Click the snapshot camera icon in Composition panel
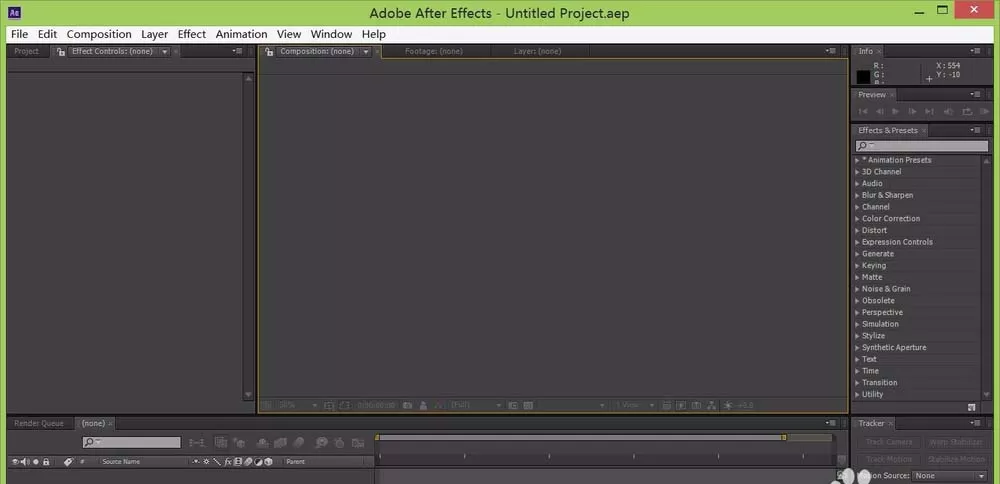 pos(408,405)
